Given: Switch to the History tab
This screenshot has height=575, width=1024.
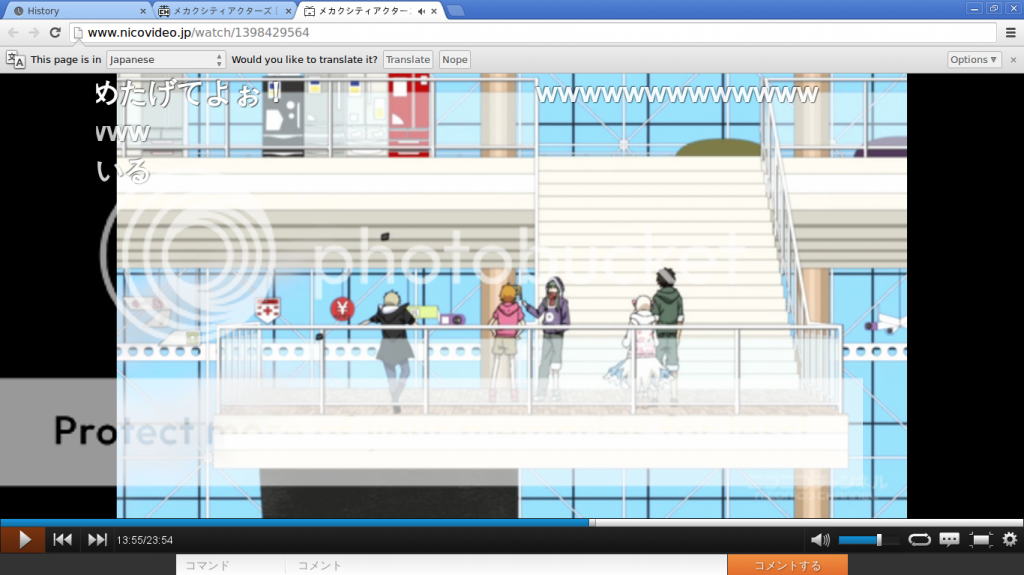Looking at the screenshot, I should click(x=75, y=11).
